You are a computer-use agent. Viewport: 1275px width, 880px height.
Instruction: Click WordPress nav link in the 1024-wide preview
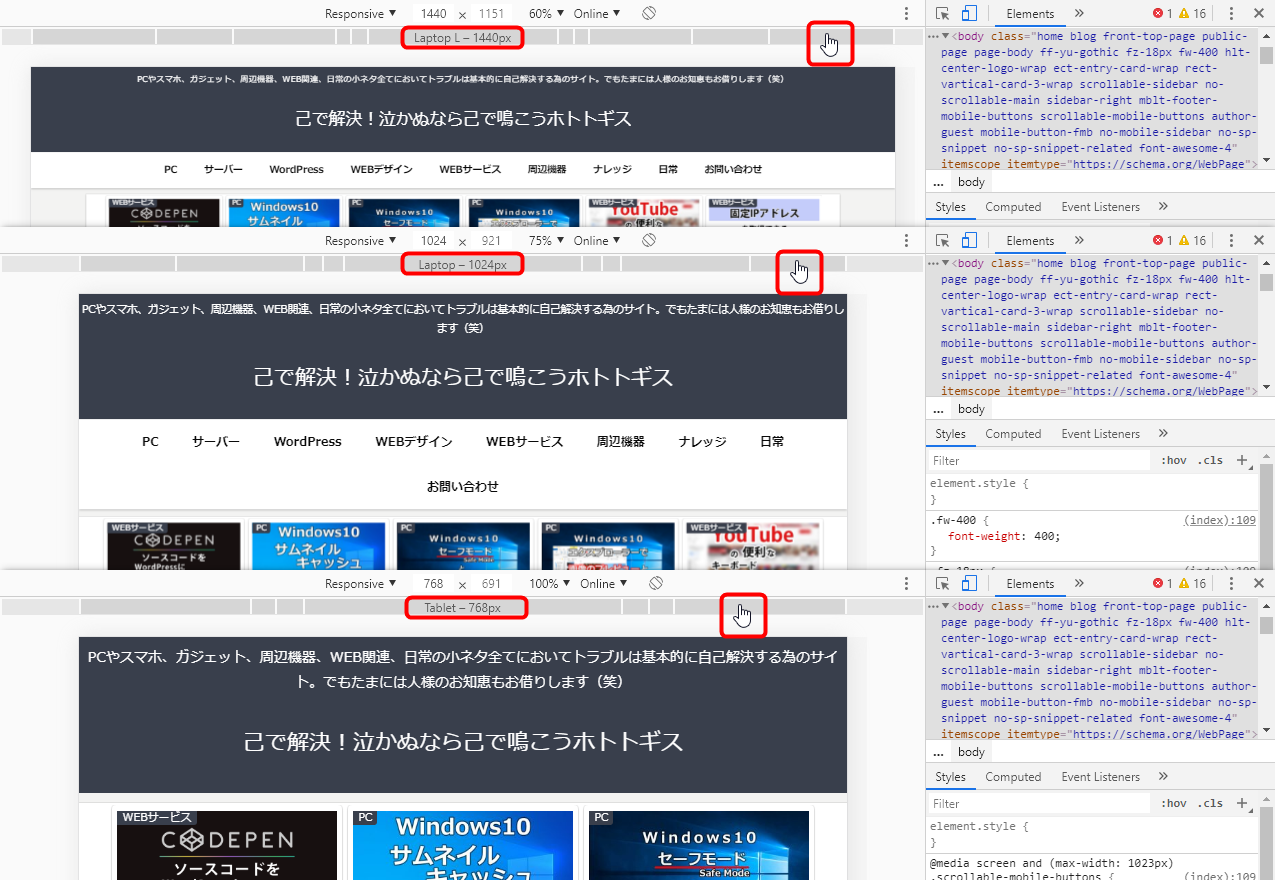click(308, 441)
